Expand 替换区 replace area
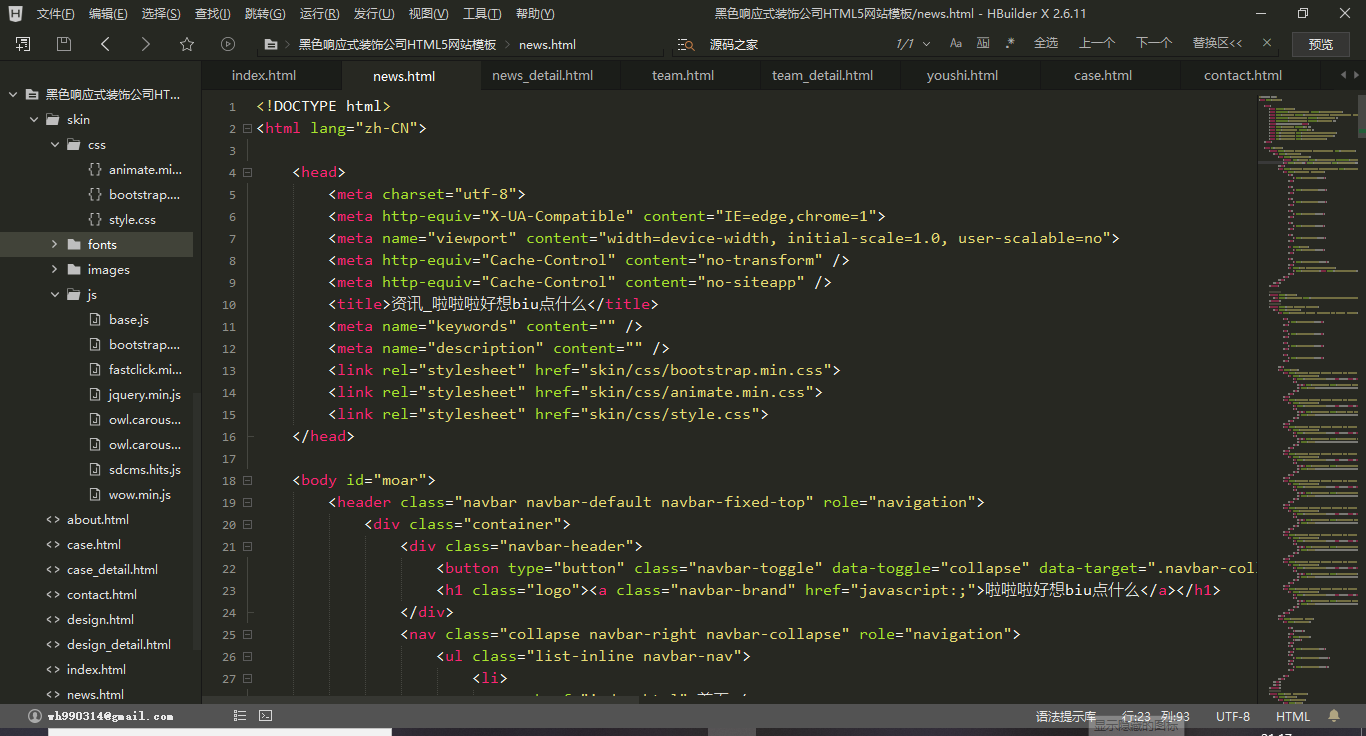Viewport: 1366px width, 736px height. (x=1218, y=43)
